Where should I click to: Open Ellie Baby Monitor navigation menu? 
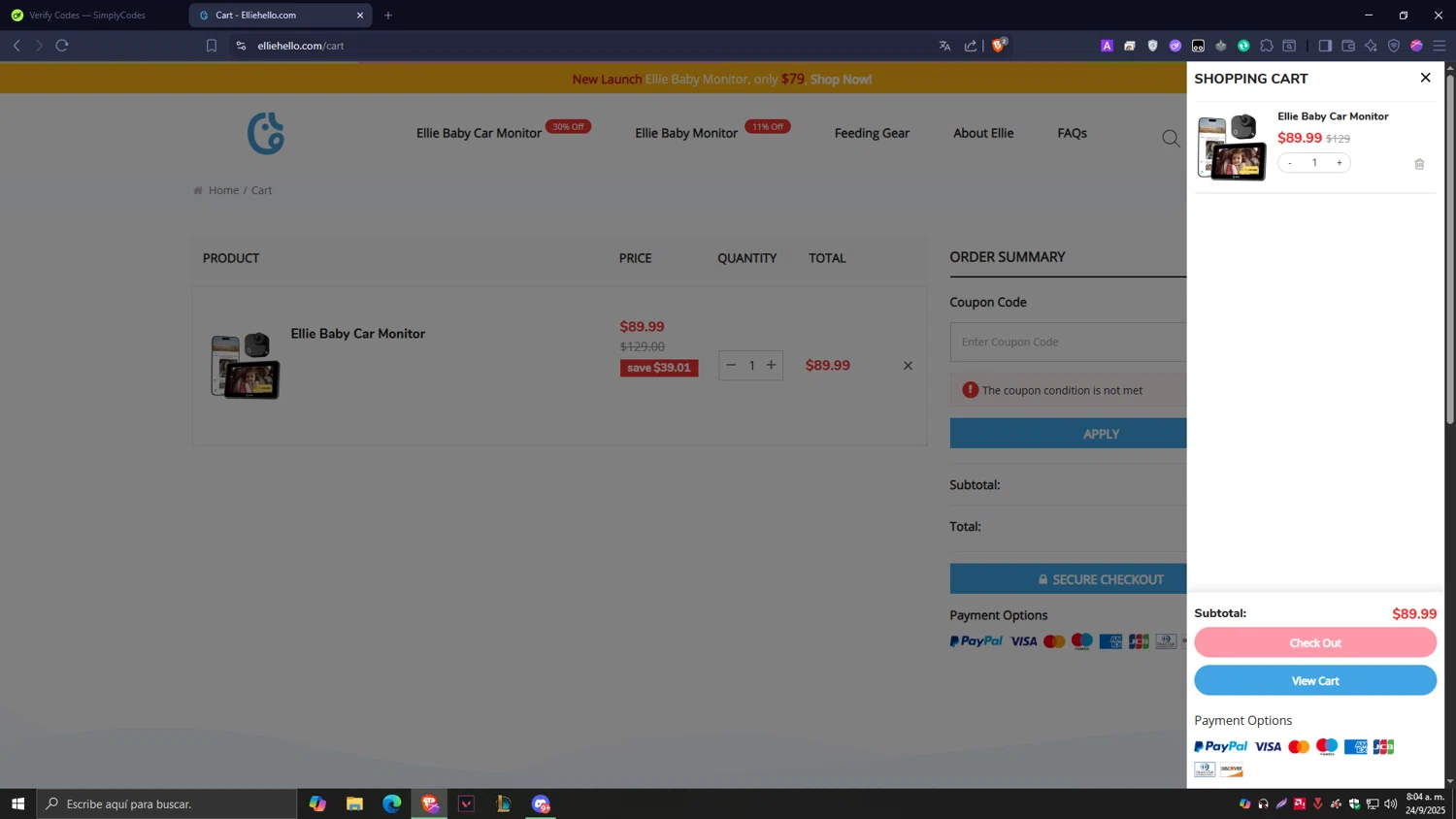click(x=686, y=133)
